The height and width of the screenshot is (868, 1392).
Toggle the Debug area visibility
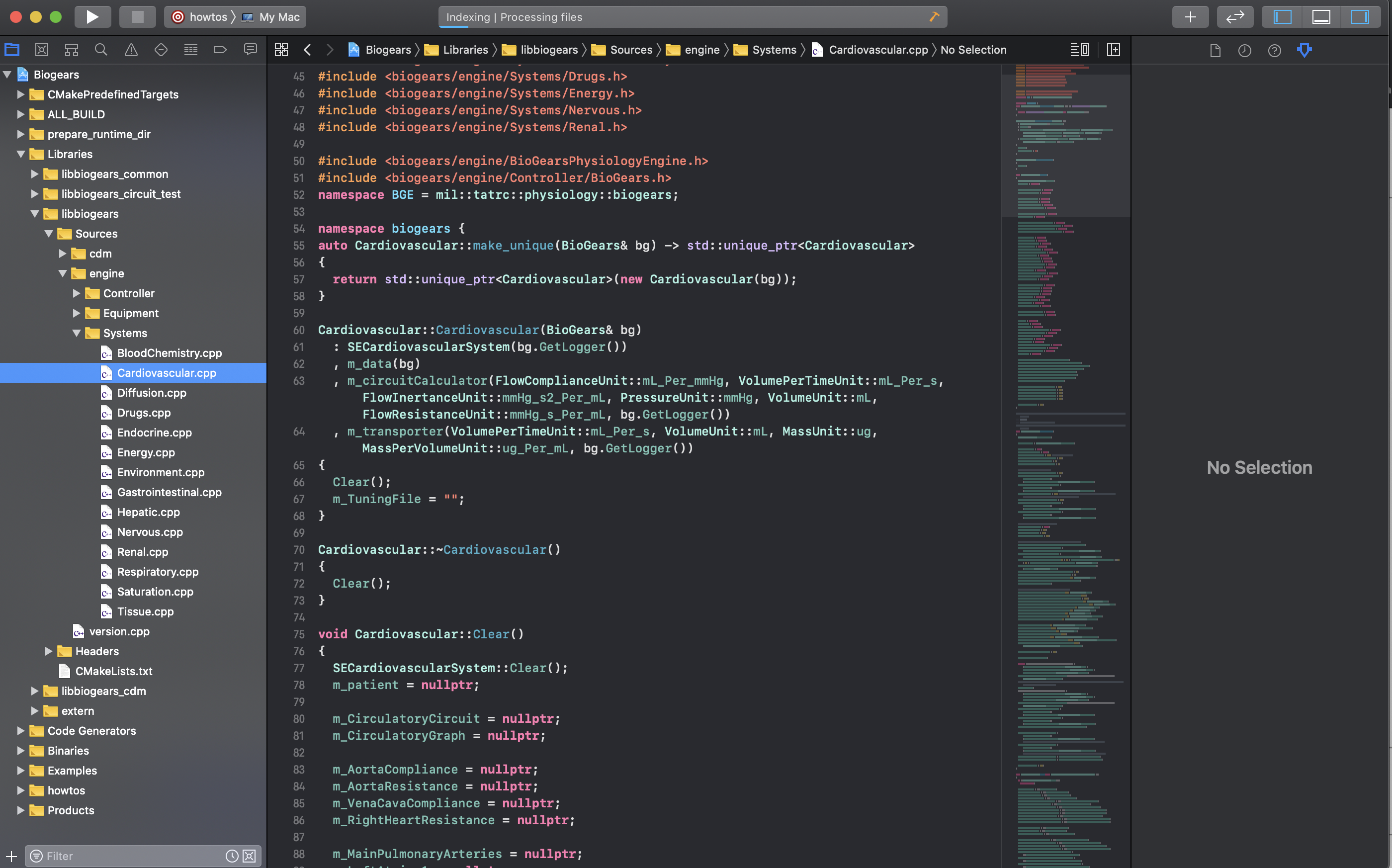click(x=1321, y=16)
